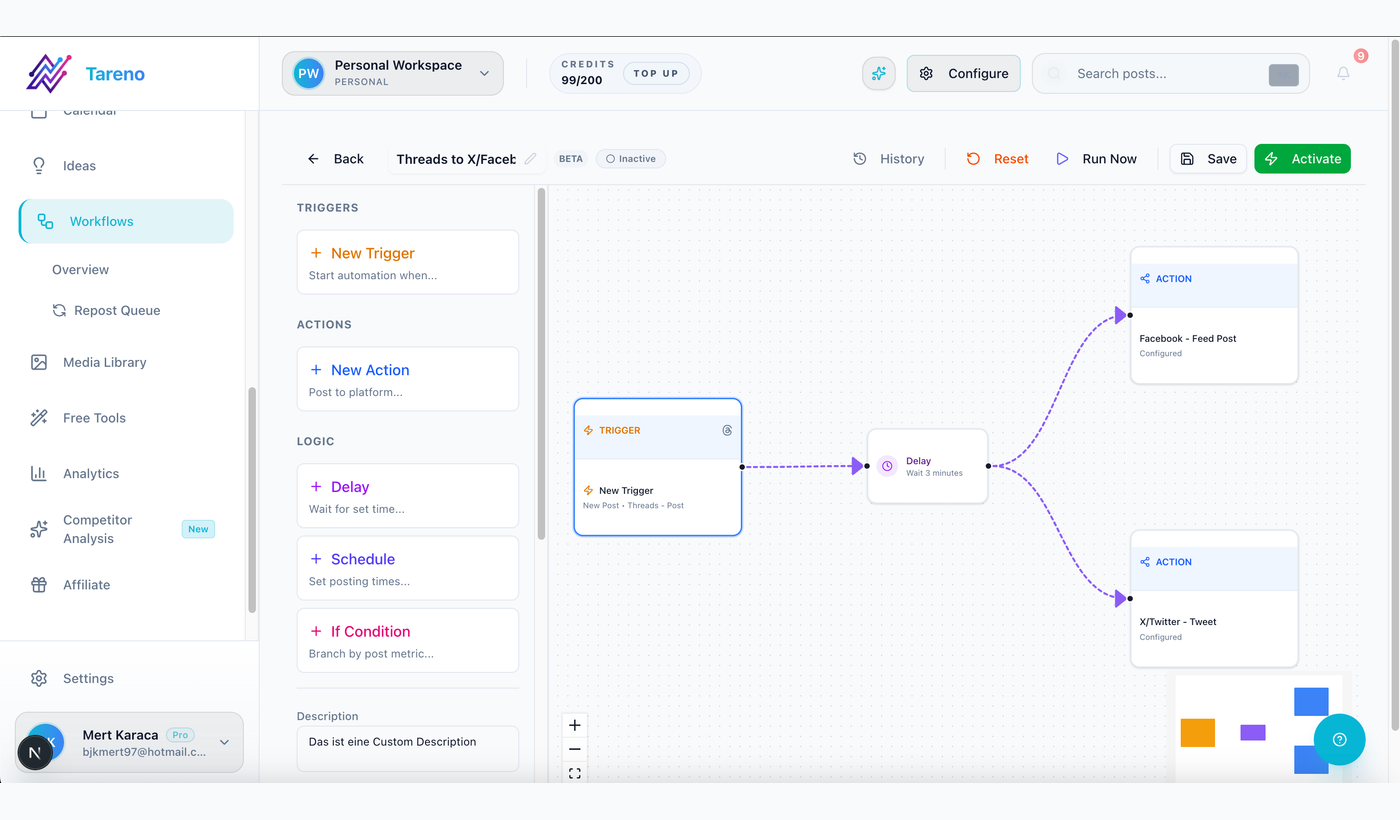Screen dimensions: 1400x820
Task: Click the Pro badge near user name
Action: coord(180,735)
